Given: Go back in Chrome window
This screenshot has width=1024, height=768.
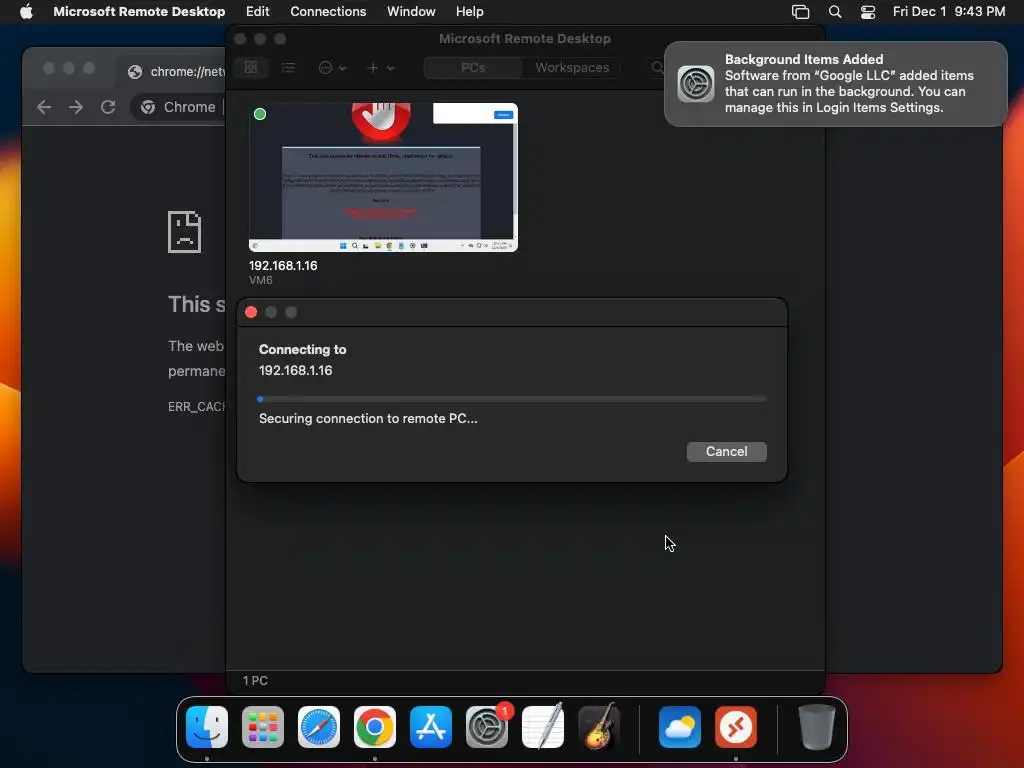Looking at the screenshot, I should pos(44,107).
